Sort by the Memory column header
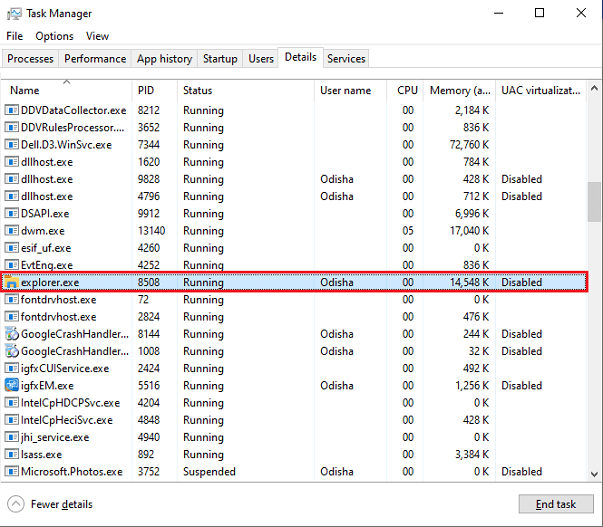The height and width of the screenshot is (527, 603). 459,90
